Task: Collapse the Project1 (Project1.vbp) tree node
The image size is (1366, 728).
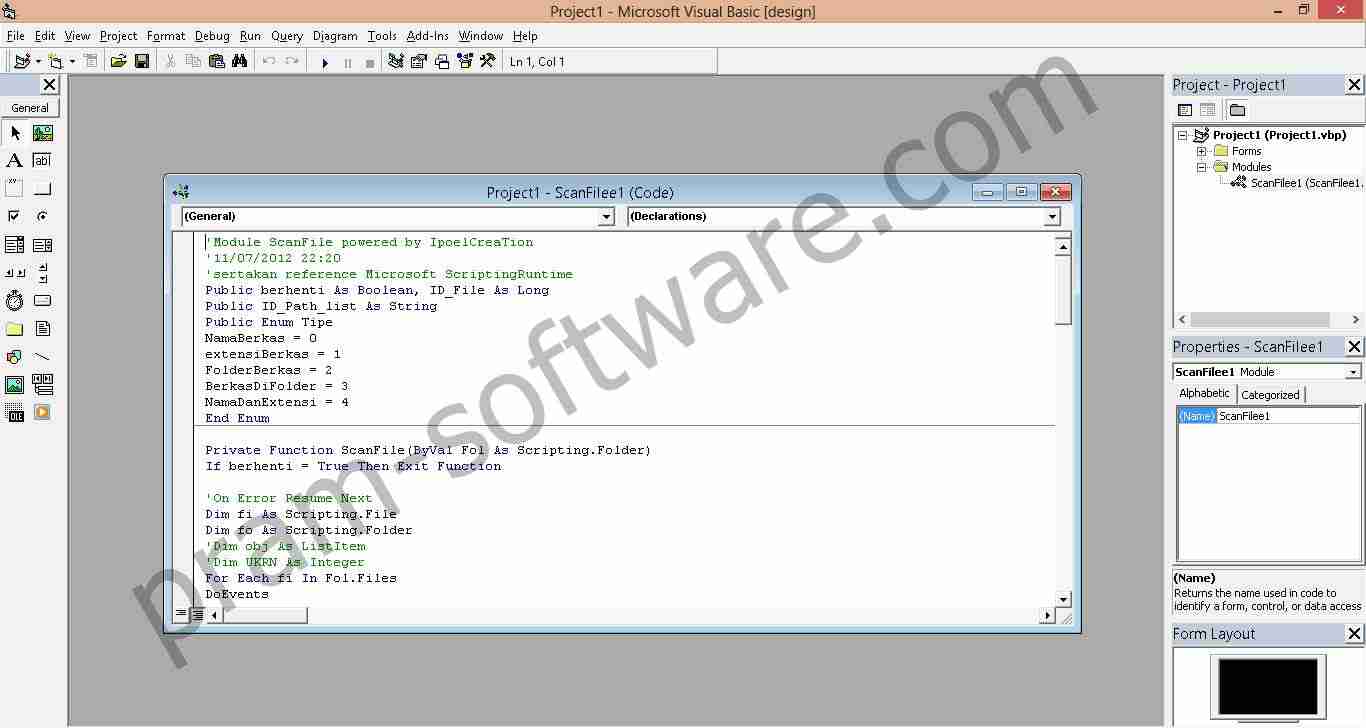Action: pos(1183,136)
